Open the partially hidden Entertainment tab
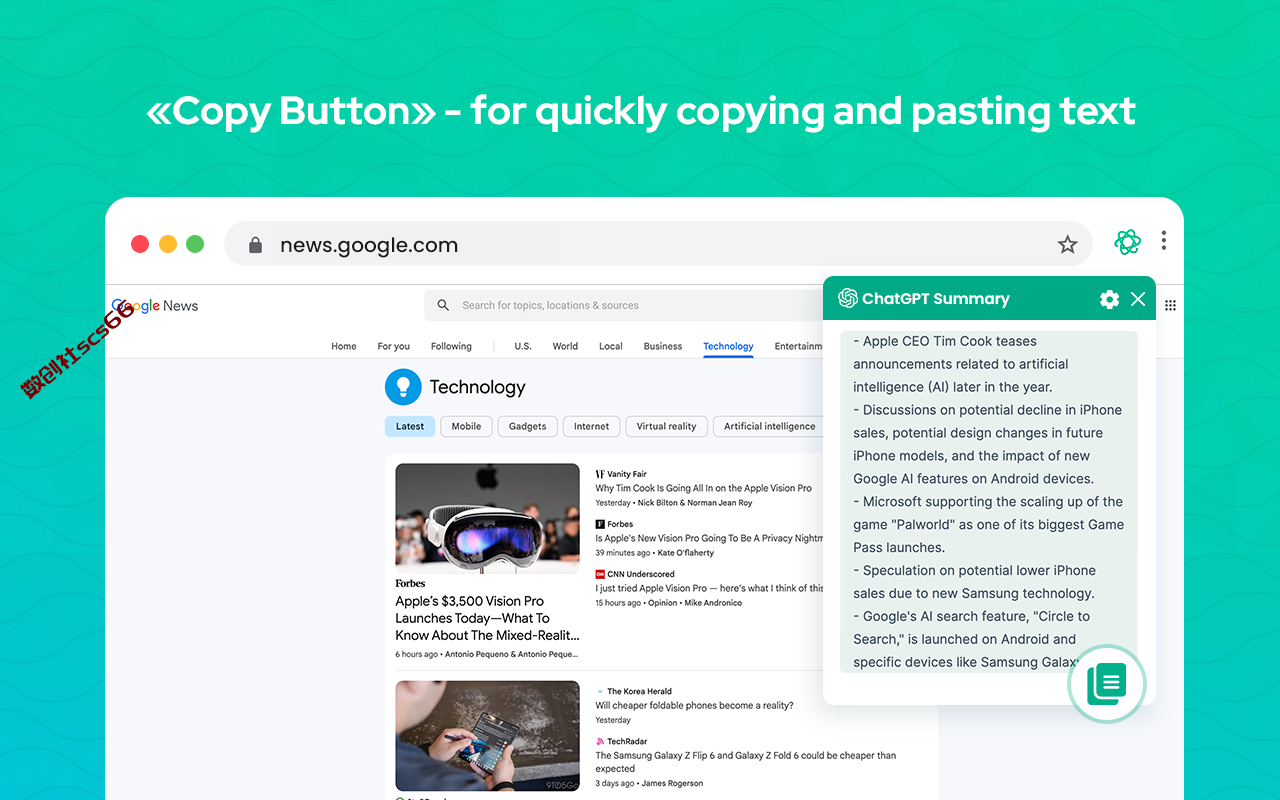 (798, 346)
